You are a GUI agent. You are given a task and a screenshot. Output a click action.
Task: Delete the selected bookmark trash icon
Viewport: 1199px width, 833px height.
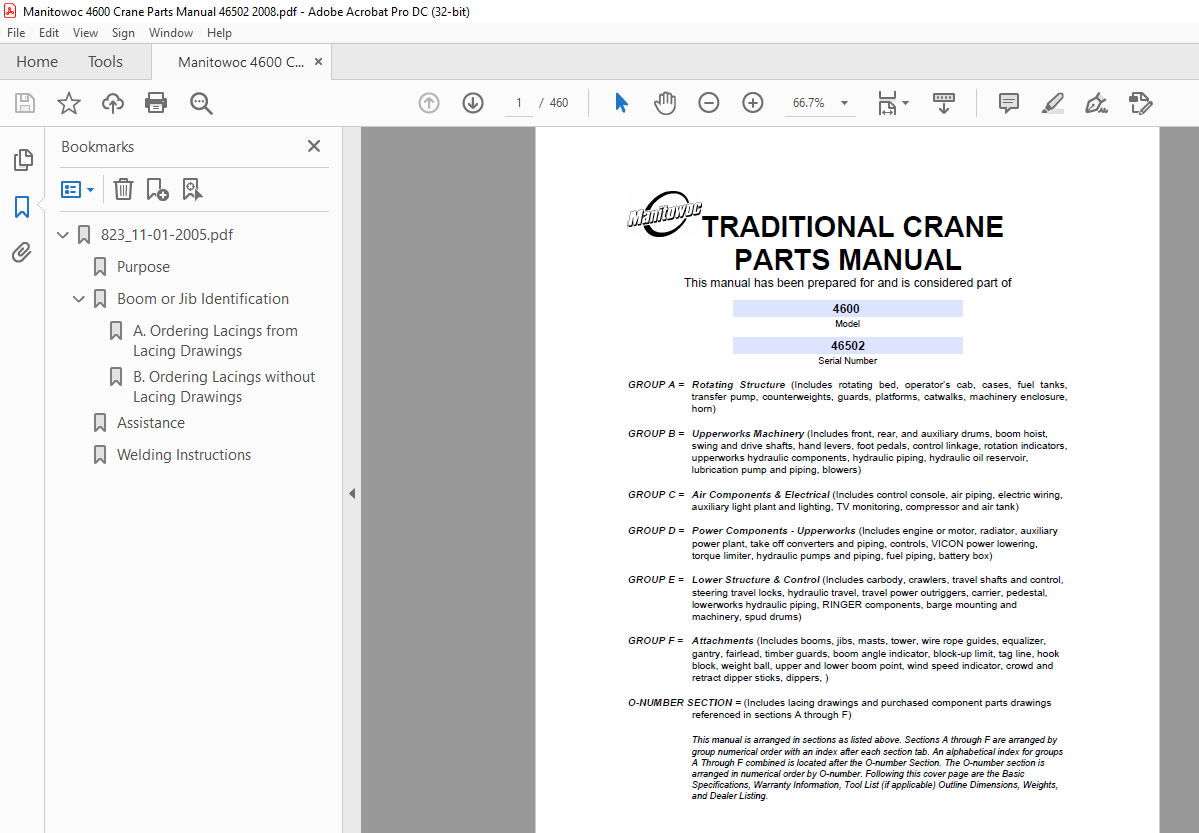[x=123, y=189]
